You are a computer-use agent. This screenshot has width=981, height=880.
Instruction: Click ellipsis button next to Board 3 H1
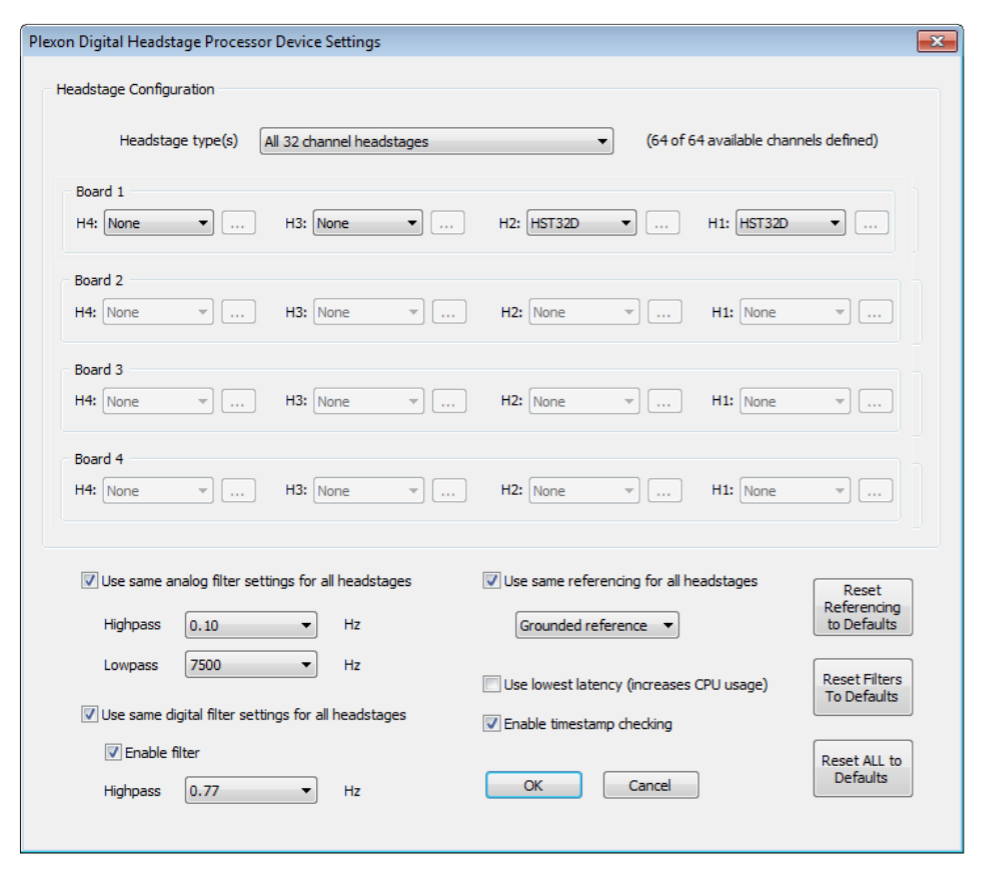[x=875, y=402]
